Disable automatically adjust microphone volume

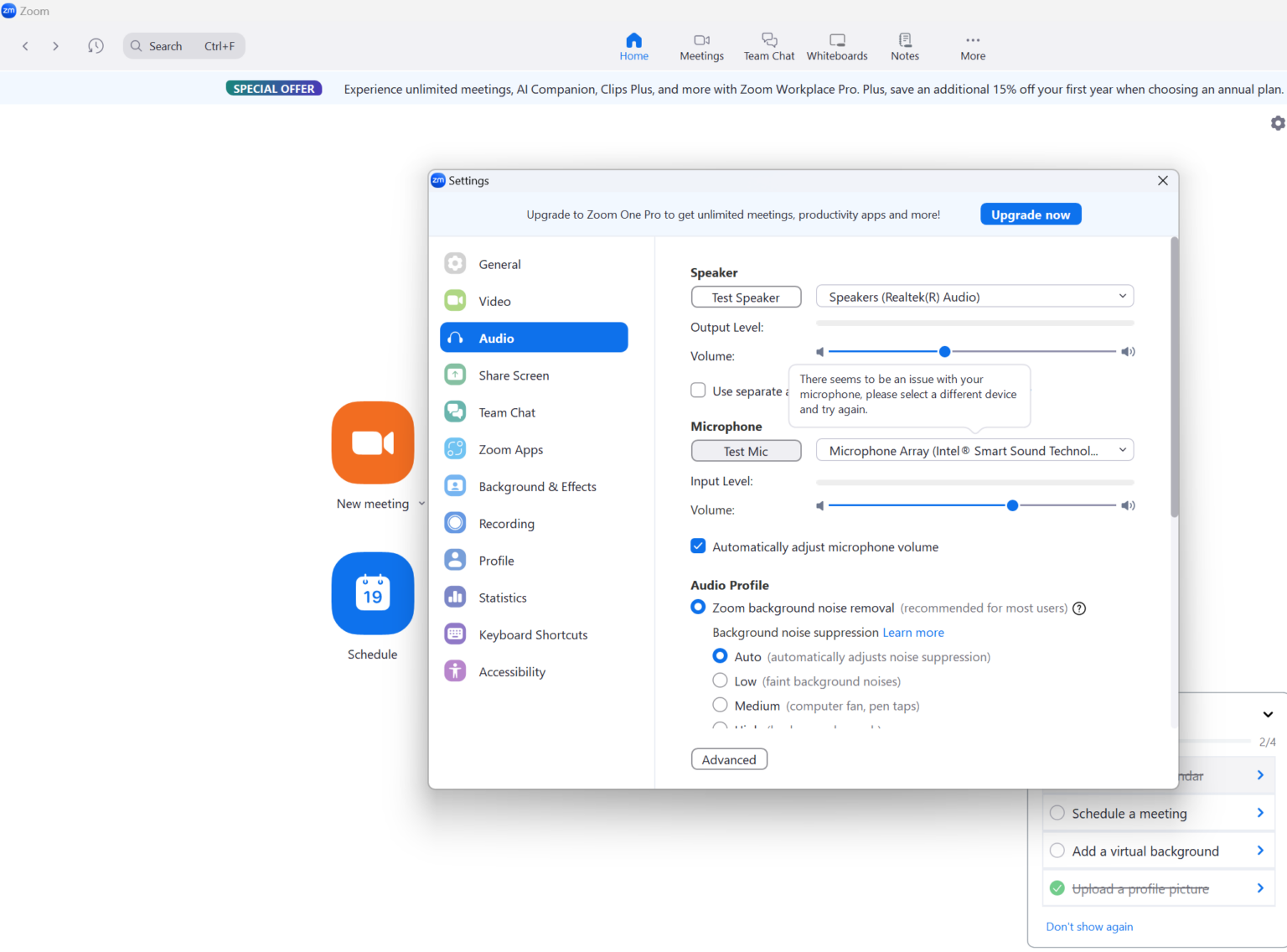pyautogui.click(x=698, y=546)
